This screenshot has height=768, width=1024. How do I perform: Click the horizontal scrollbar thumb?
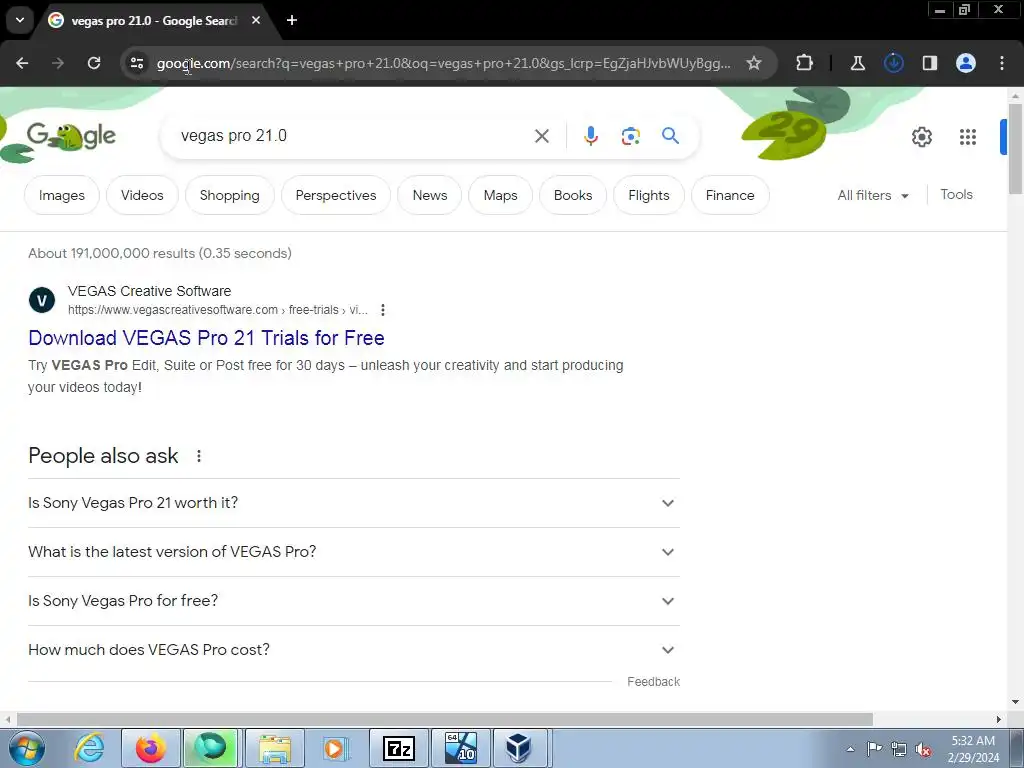pos(444,720)
